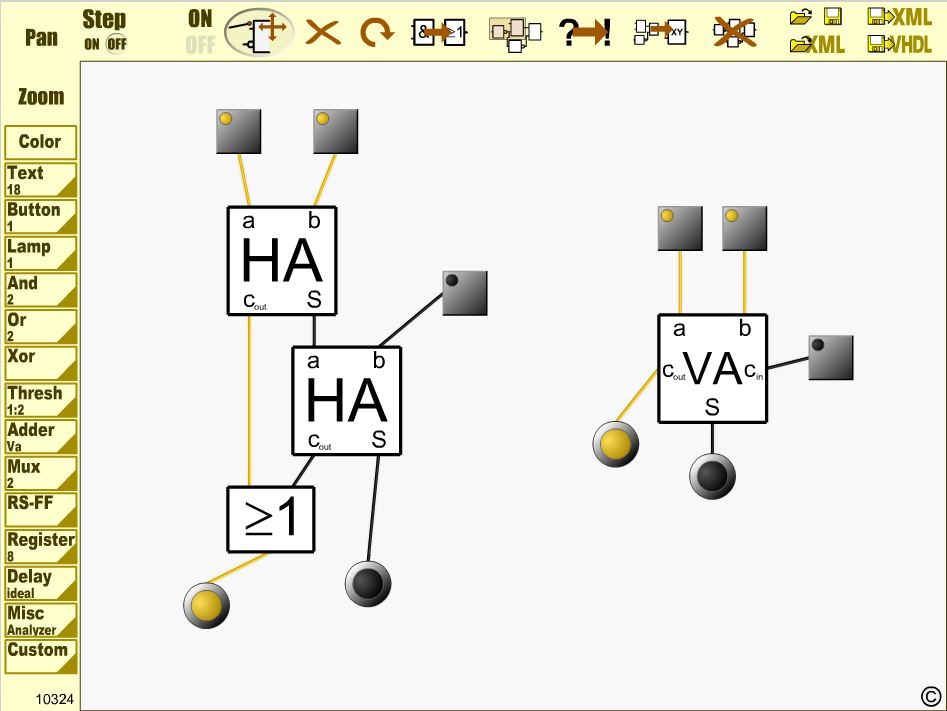
Task: Select RS-FF from the component palette
Action: pos(40,508)
